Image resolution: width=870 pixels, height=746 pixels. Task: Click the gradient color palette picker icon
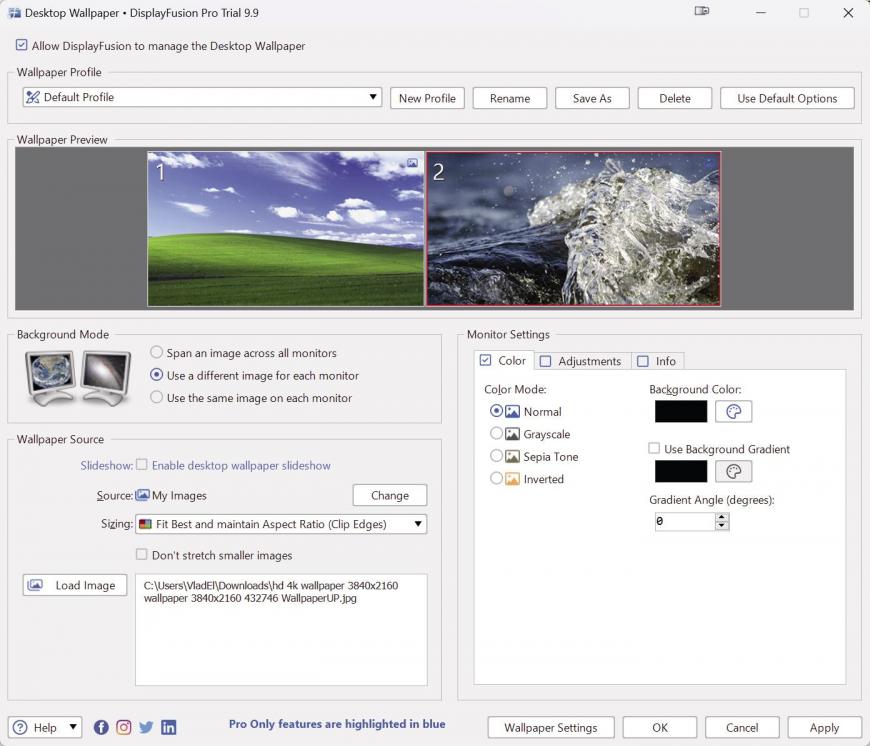click(x=734, y=471)
